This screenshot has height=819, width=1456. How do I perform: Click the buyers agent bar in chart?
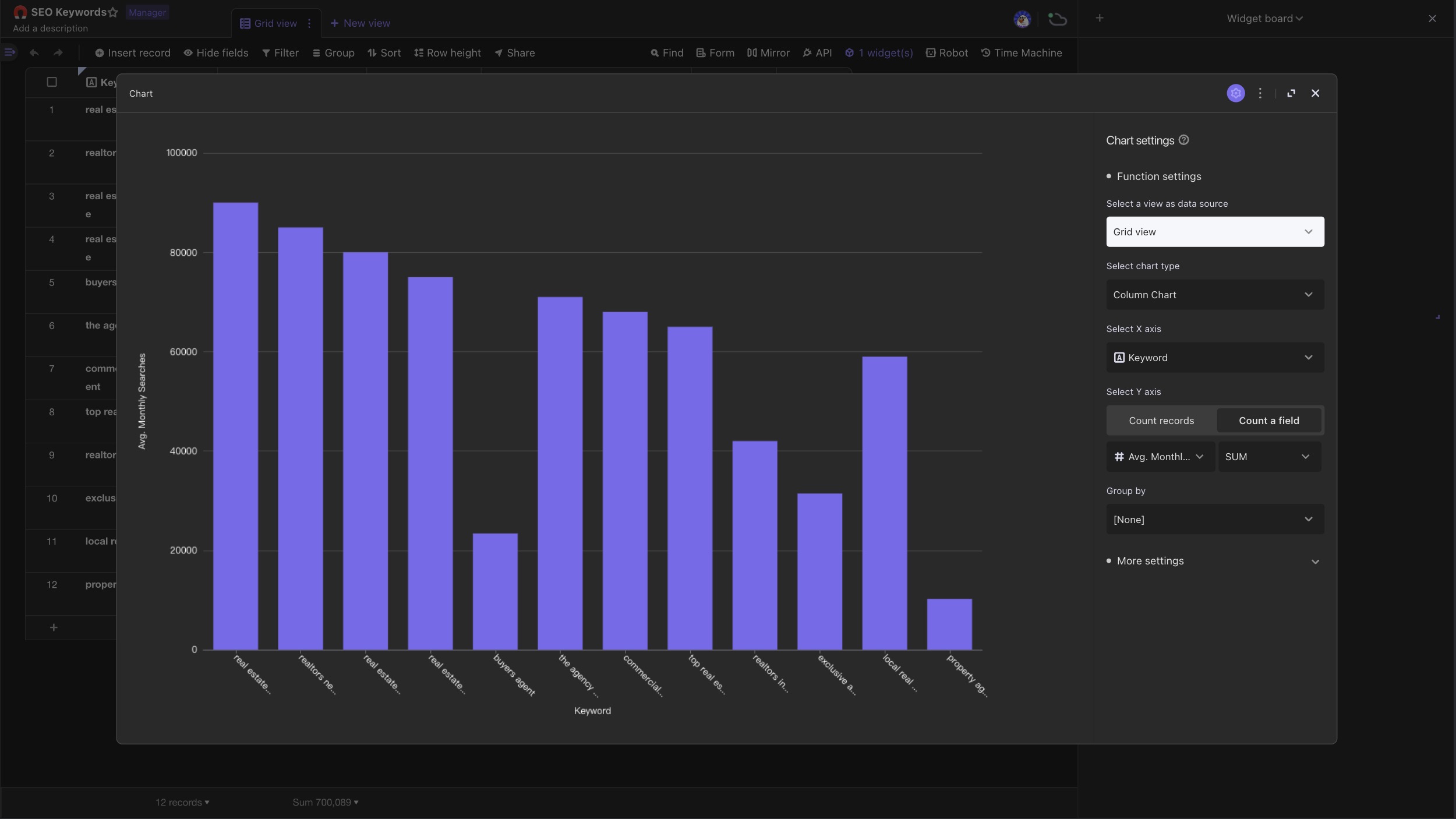pyautogui.click(x=495, y=591)
